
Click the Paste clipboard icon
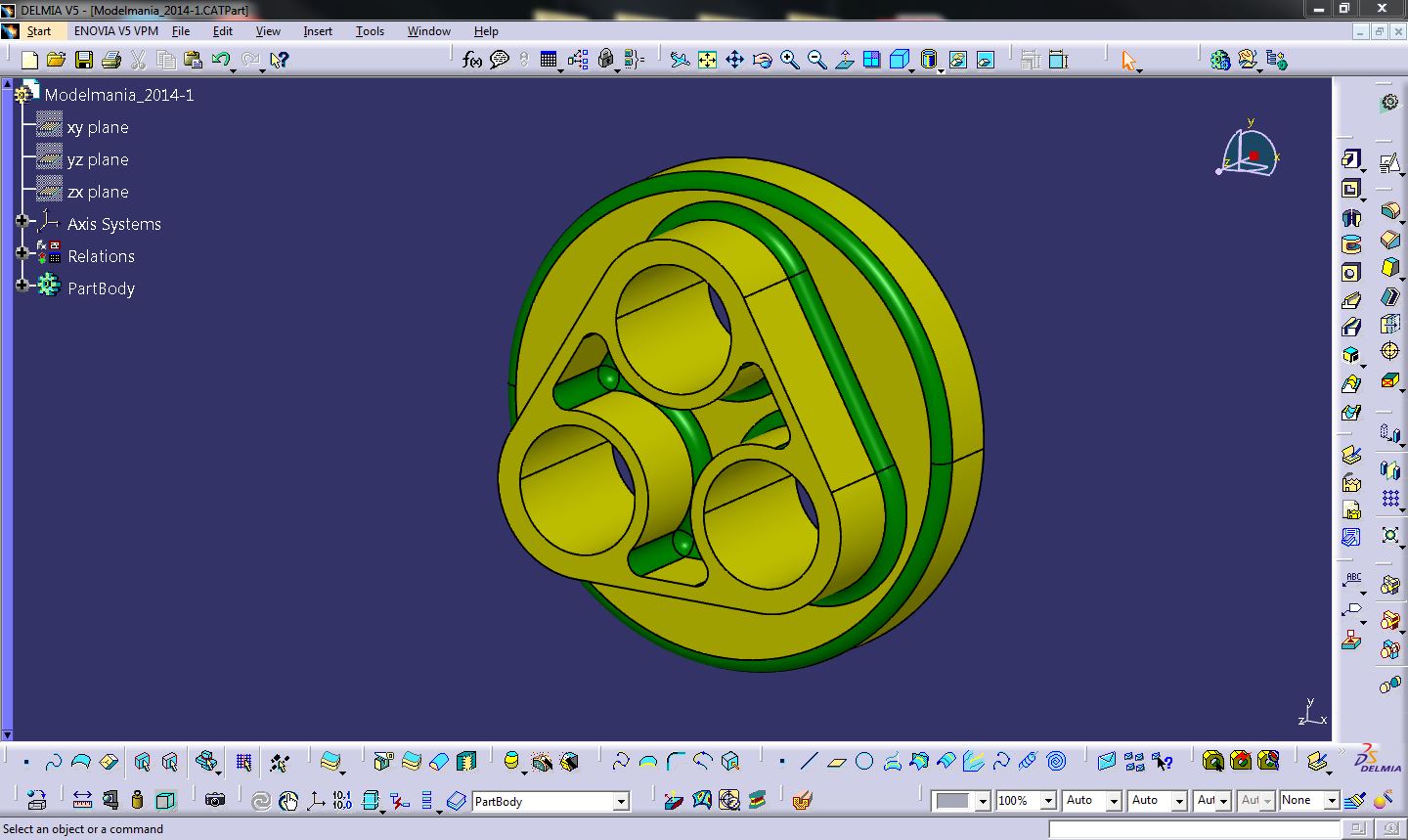(194, 60)
